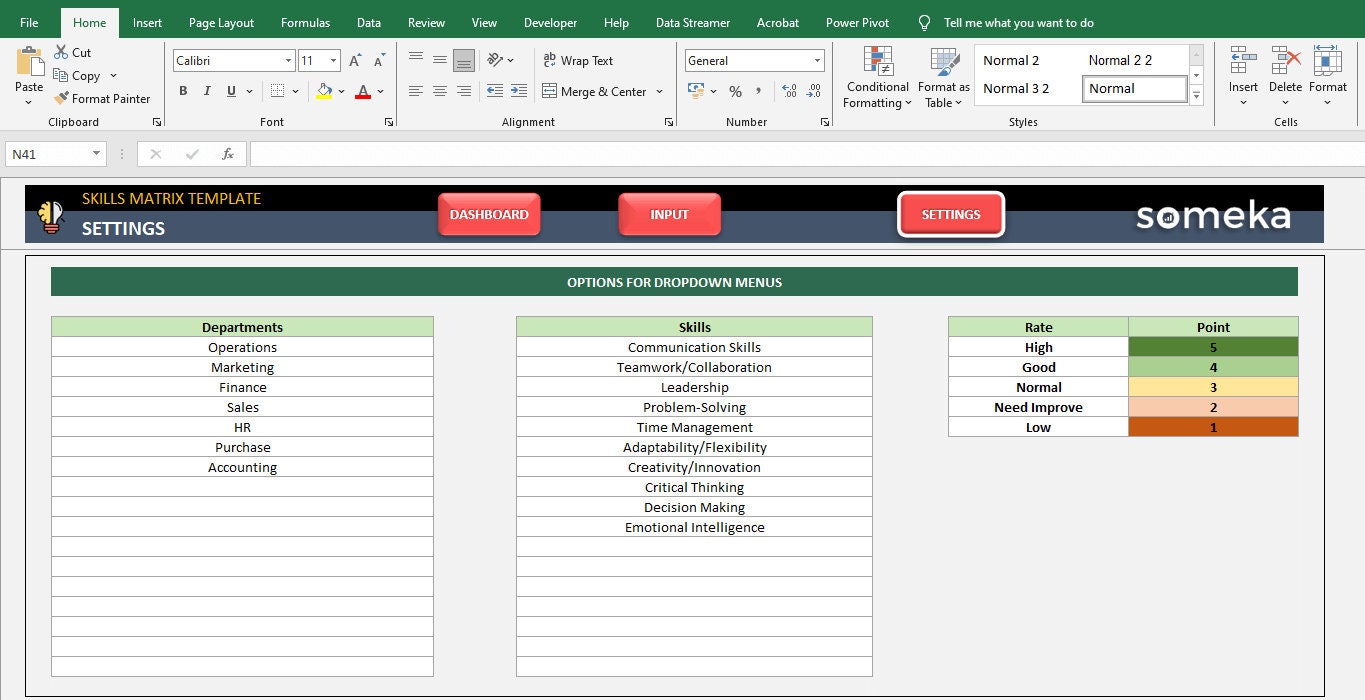Apply italic formatting
This screenshot has width=1365, height=700.
point(206,90)
